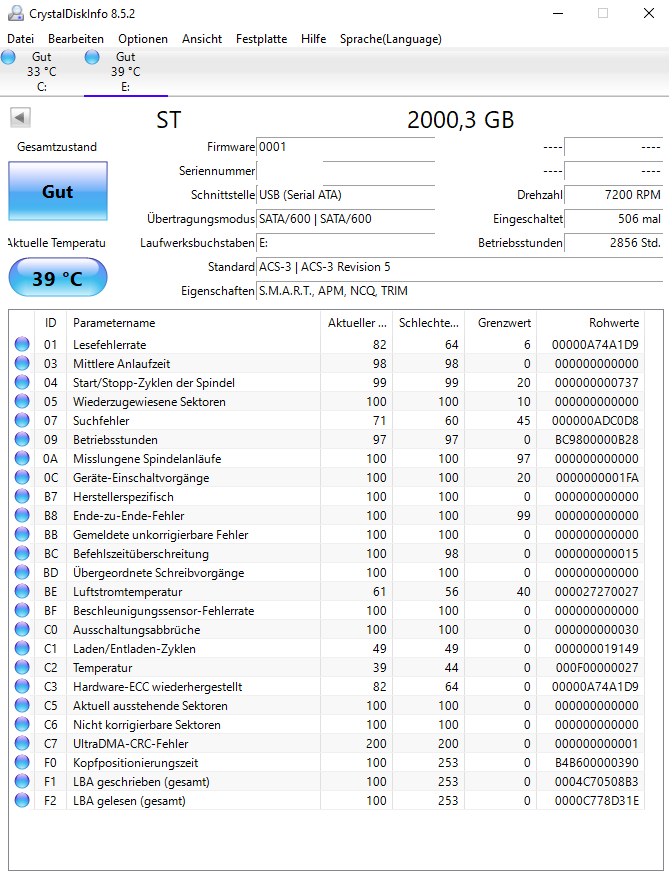Image resolution: width=669 pixels, height=873 pixels.
Task: Click the Gut health status button
Action: pyautogui.click(x=58, y=192)
